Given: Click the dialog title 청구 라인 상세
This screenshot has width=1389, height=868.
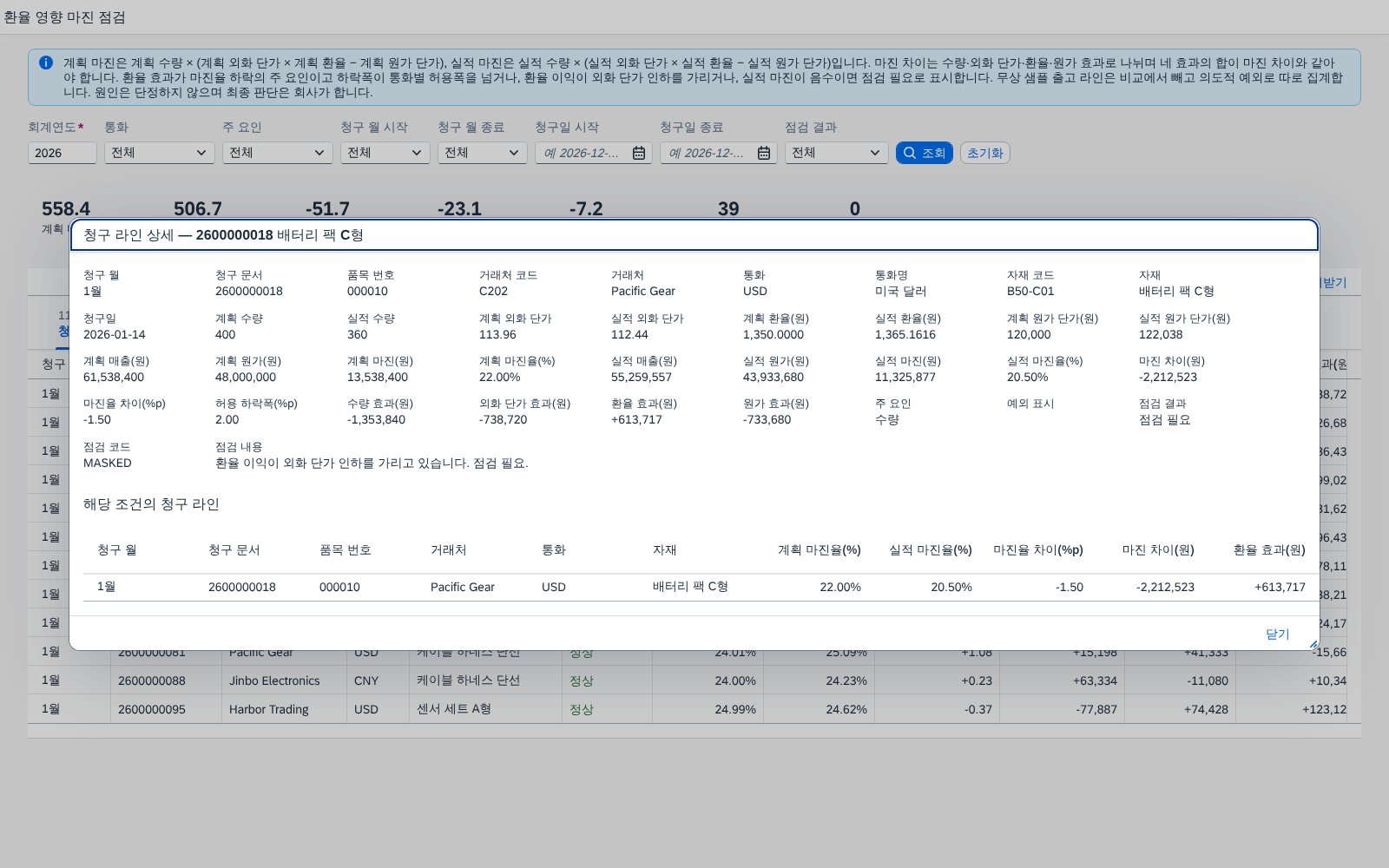Looking at the screenshot, I should click(x=223, y=235).
